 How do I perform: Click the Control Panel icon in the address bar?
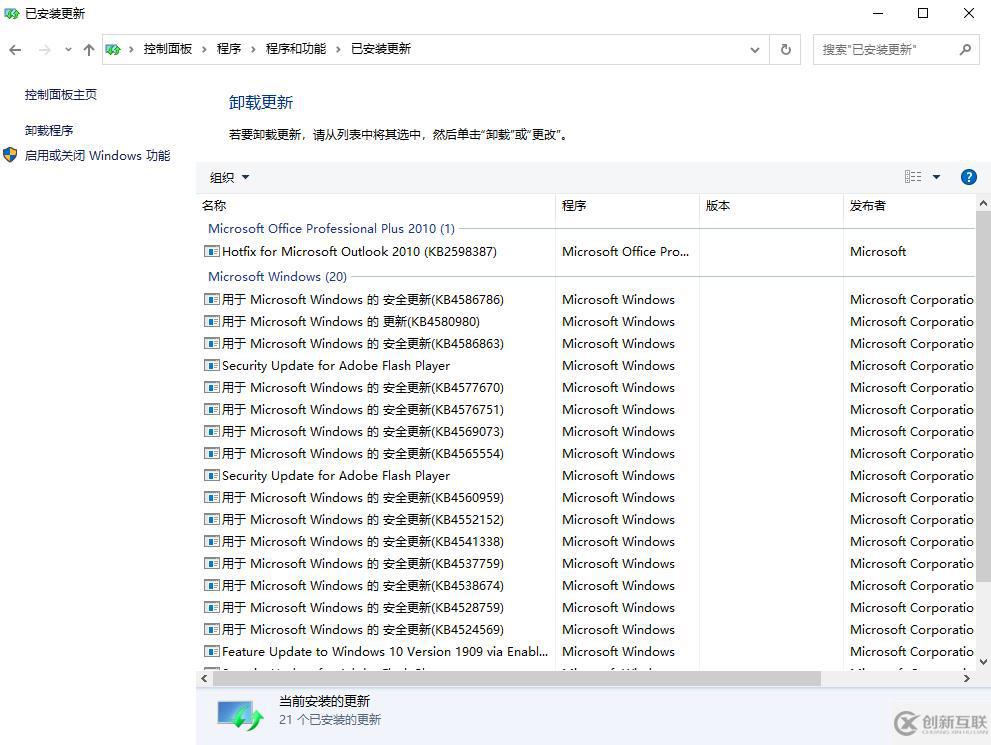point(113,48)
